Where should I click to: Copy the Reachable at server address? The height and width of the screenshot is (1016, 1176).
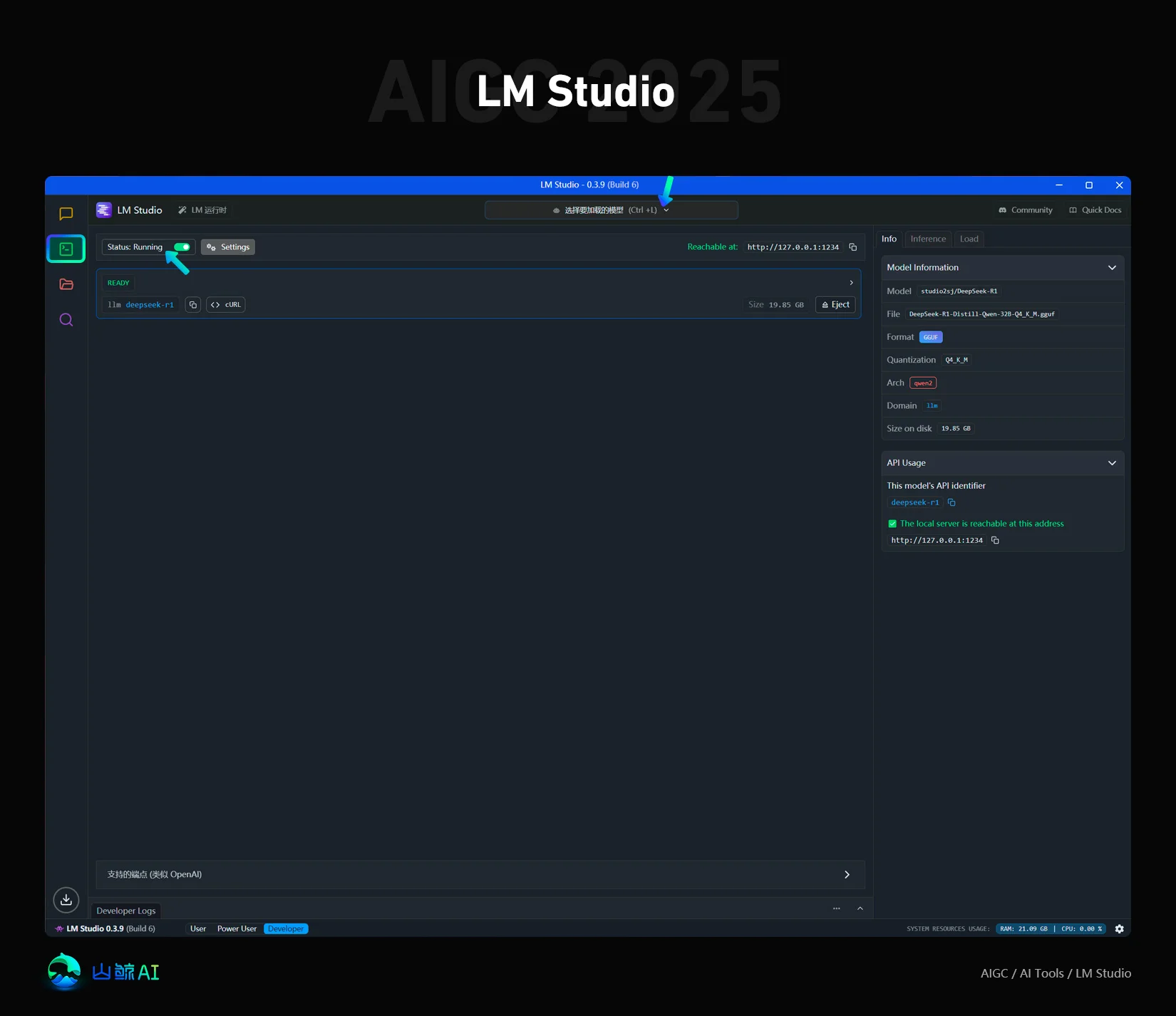click(853, 247)
